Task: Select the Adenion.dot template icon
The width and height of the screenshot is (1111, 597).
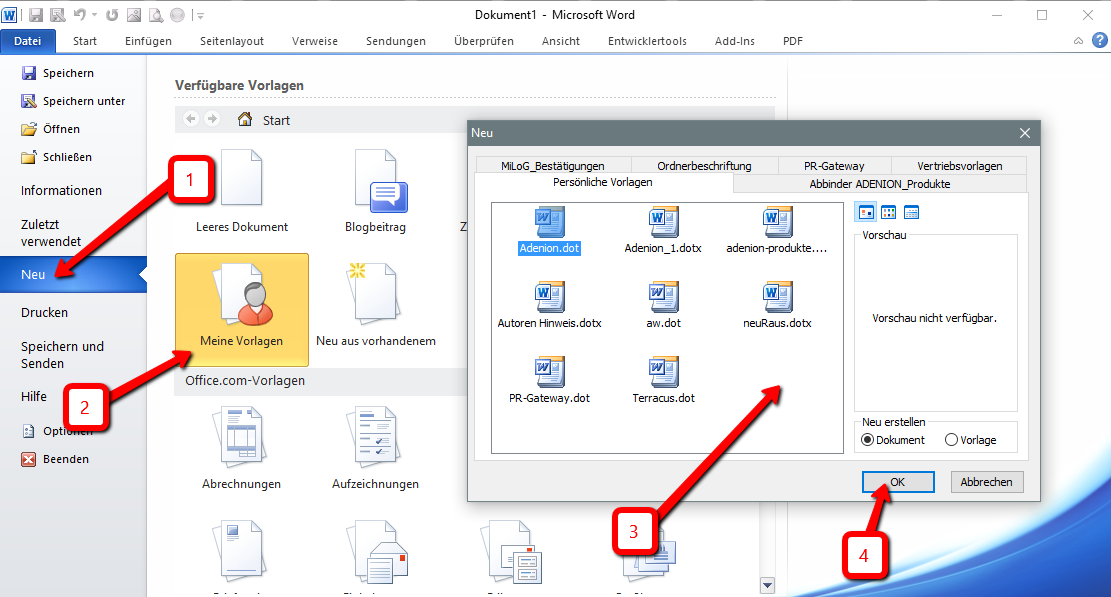Action: (549, 222)
